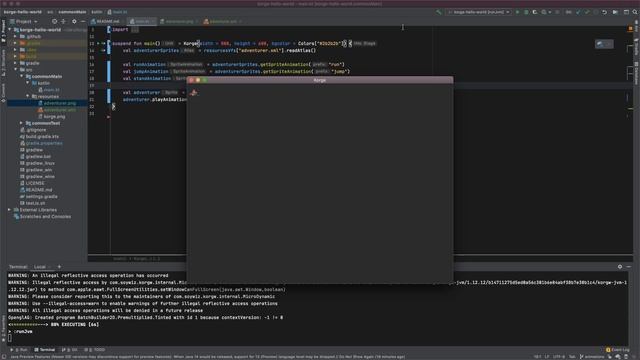Open Project tool window from left strip
This screenshot has width=640, height=360.
click(3, 31)
